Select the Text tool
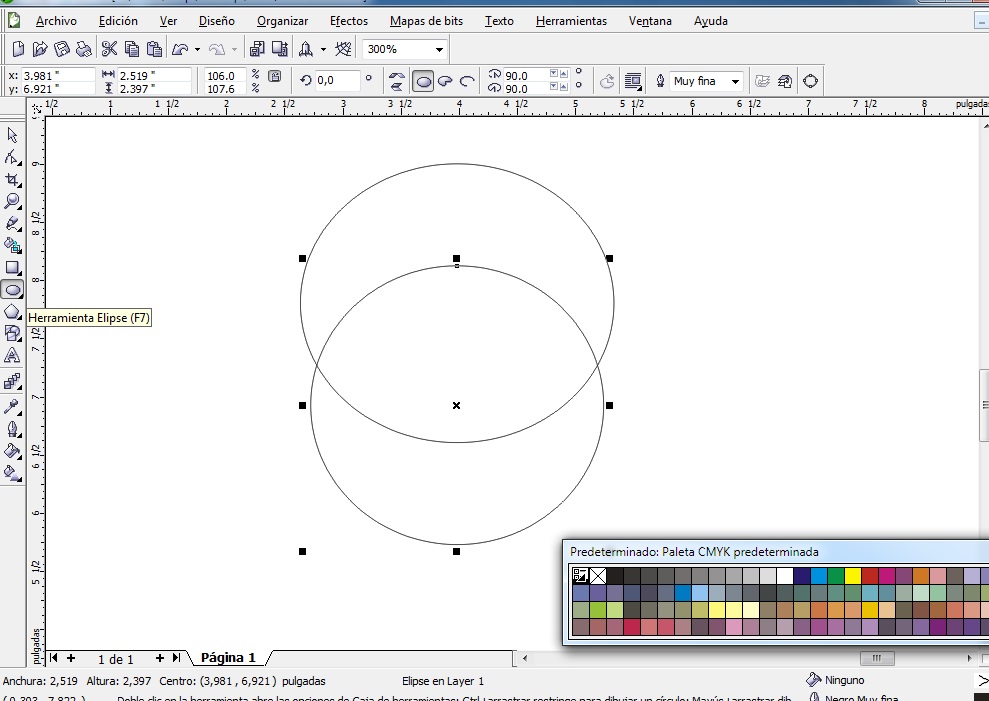The width and height of the screenshot is (989, 701). coord(13,355)
